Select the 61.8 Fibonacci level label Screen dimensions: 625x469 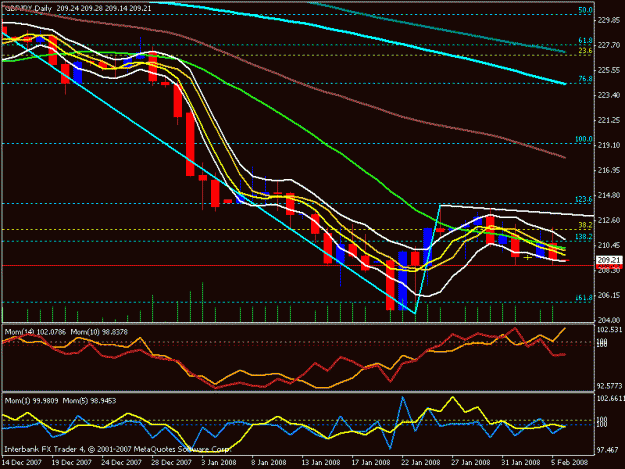click(585, 41)
